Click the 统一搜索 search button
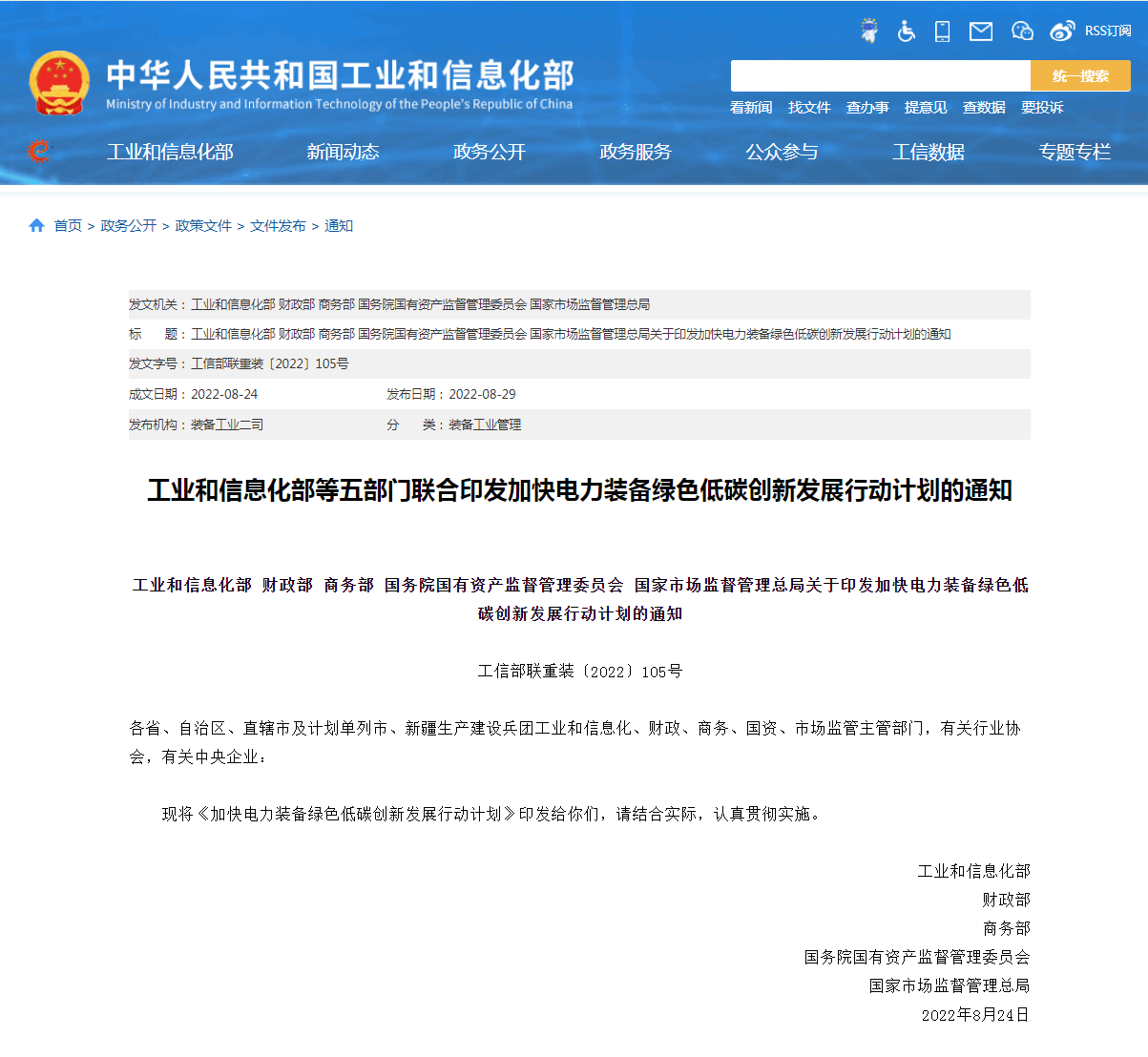This screenshot has height=1057, width=1148. tap(1080, 75)
